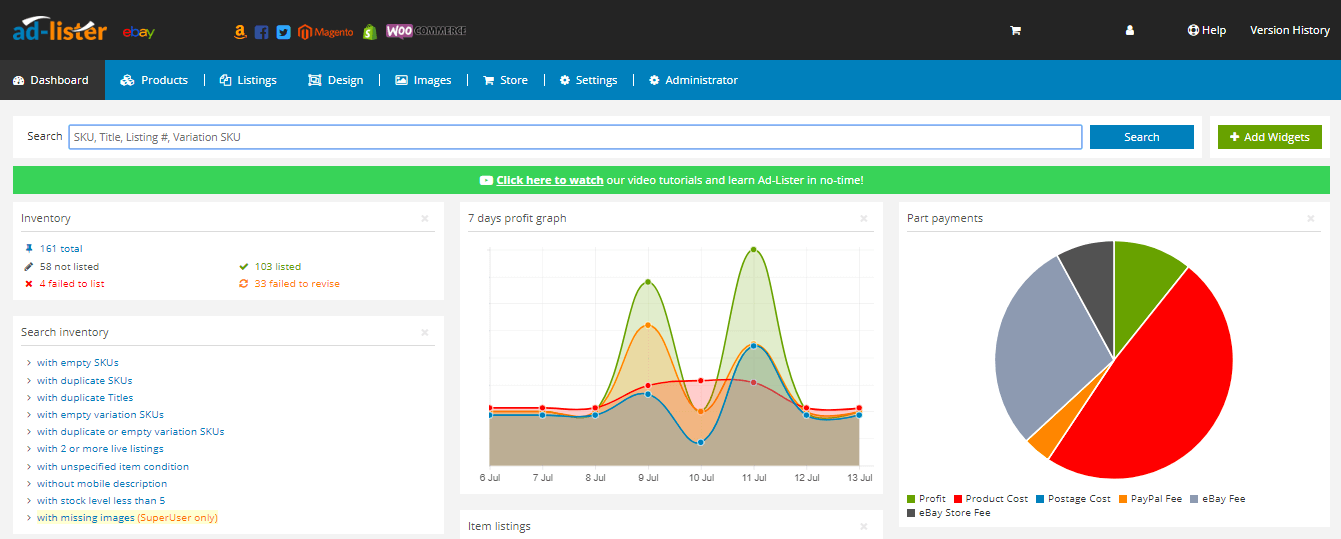Expand 'with empty SKUs' search item
This screenshot has width=1341, height=539.
point(77,363)
